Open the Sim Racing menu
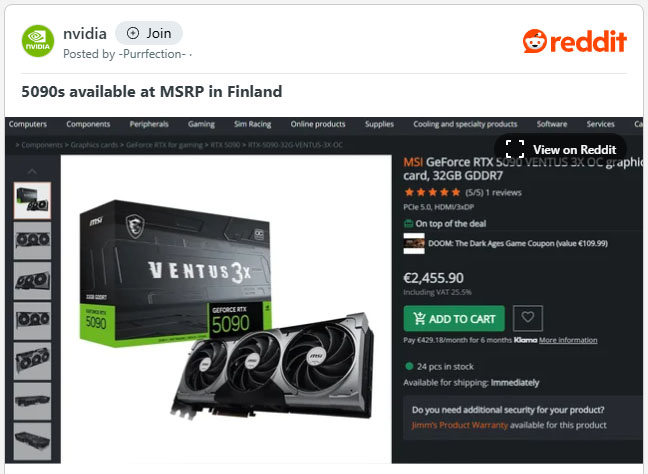 click(252, 124)
